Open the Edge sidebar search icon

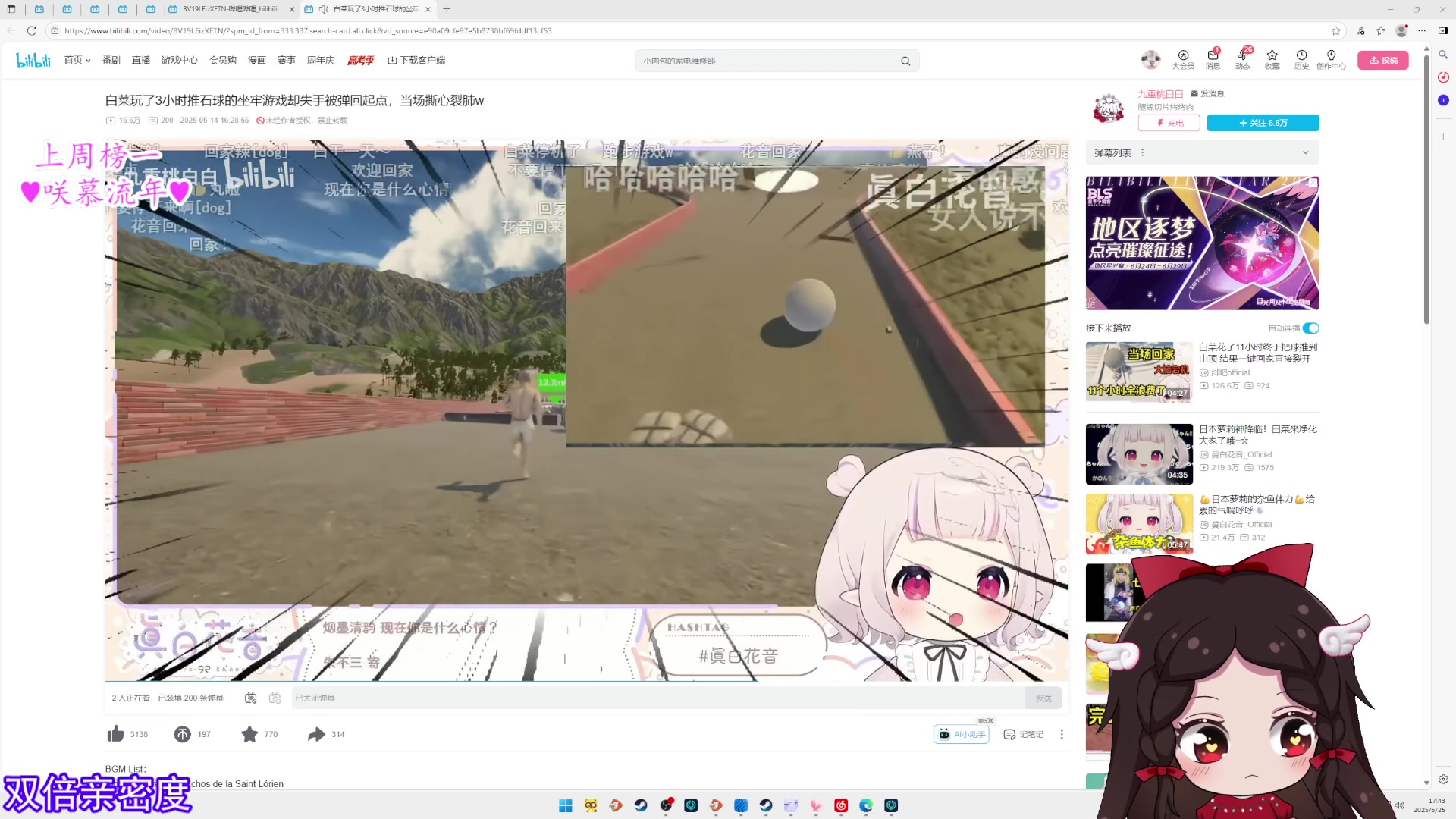1443,55
